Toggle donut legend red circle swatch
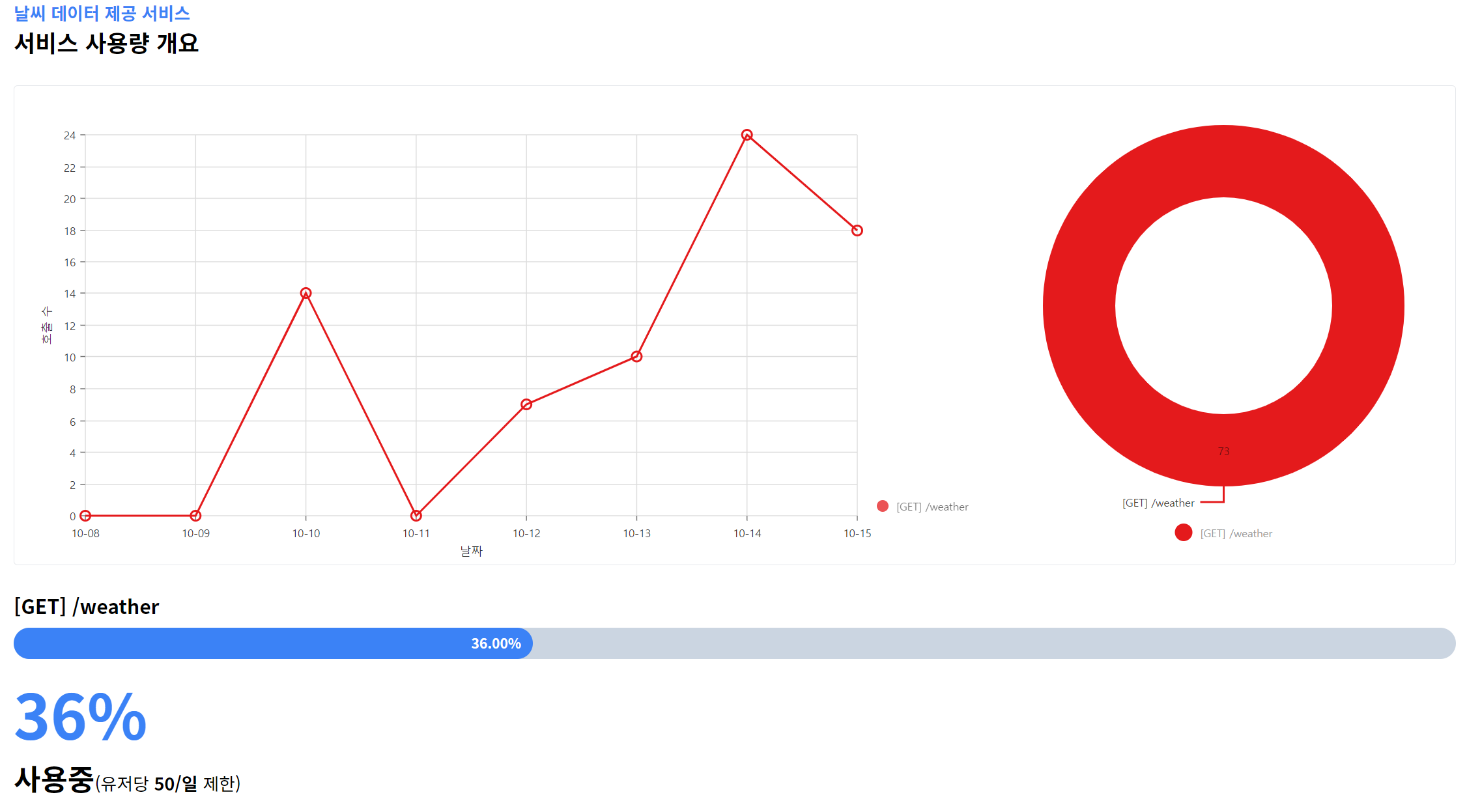This screenshot has height=812, width=1467. [x=1184, y=533]
